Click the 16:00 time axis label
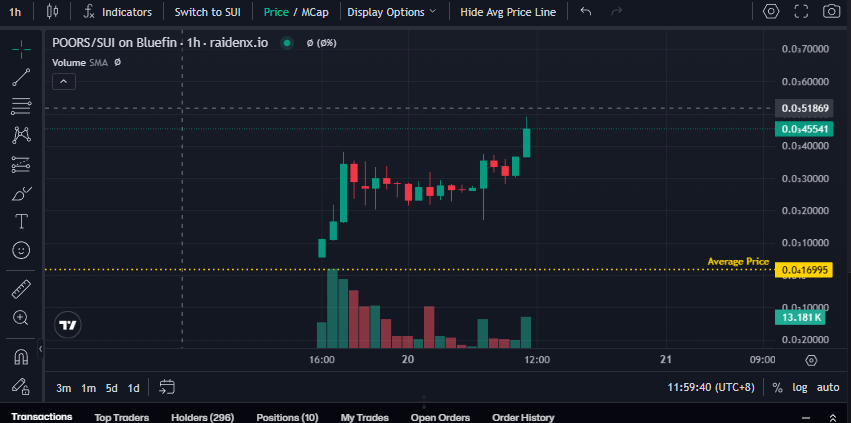This screenshot has width=851, height=423. [x=322, y=359]
